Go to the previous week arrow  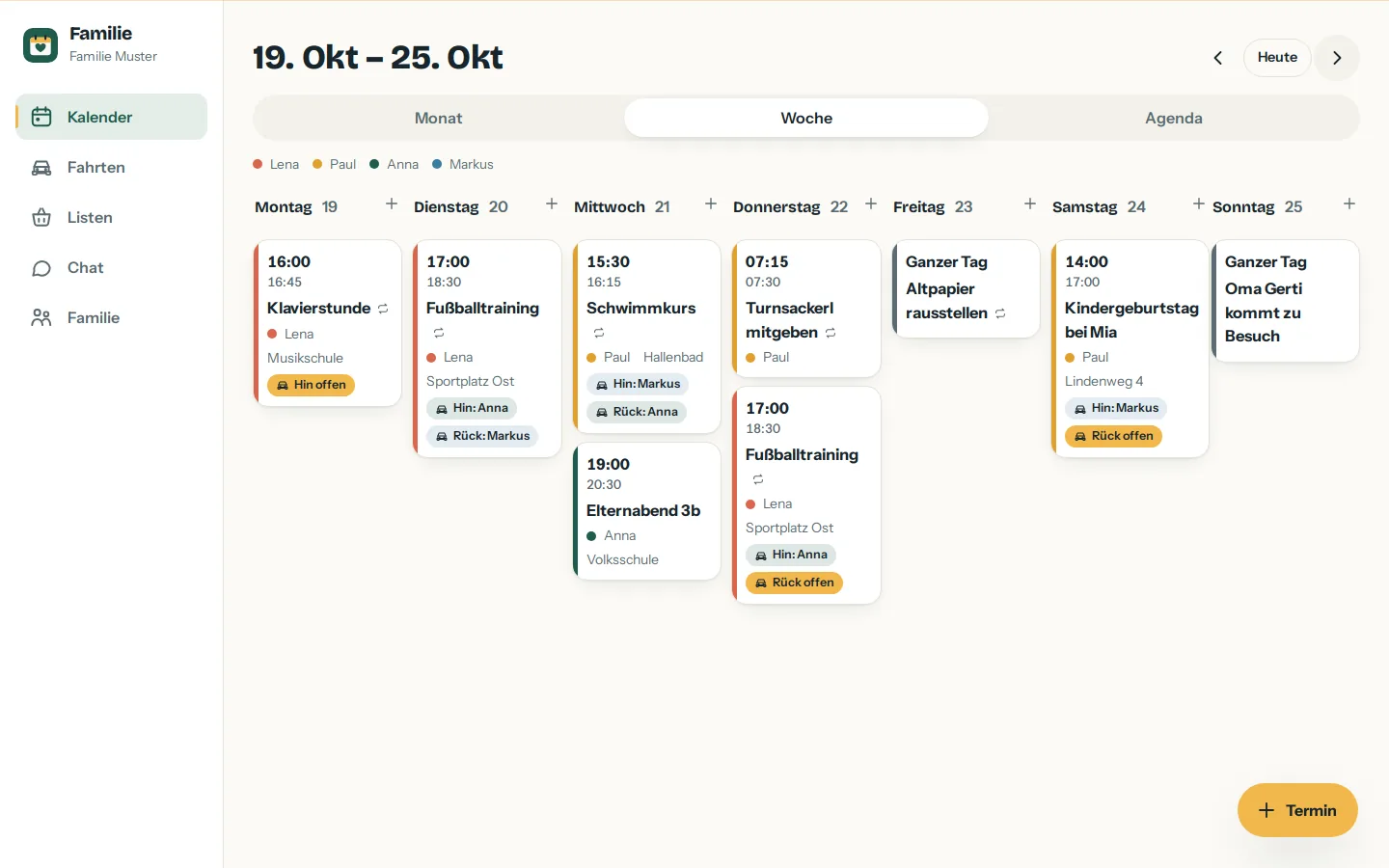[1218, 58]
